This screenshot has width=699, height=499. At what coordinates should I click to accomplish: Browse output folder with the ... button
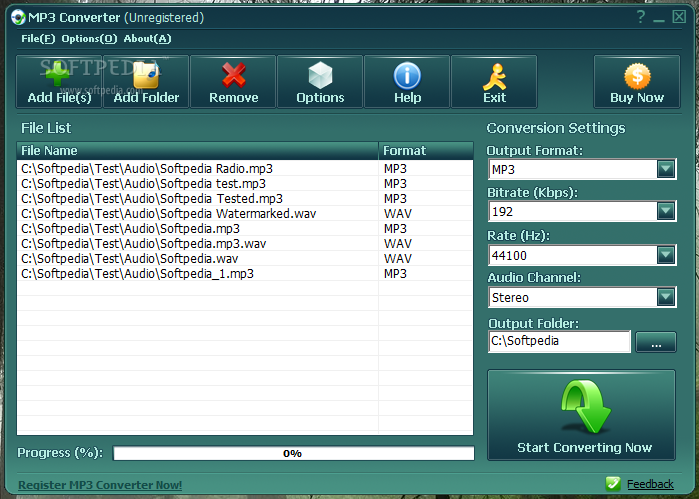coord(656,342)
